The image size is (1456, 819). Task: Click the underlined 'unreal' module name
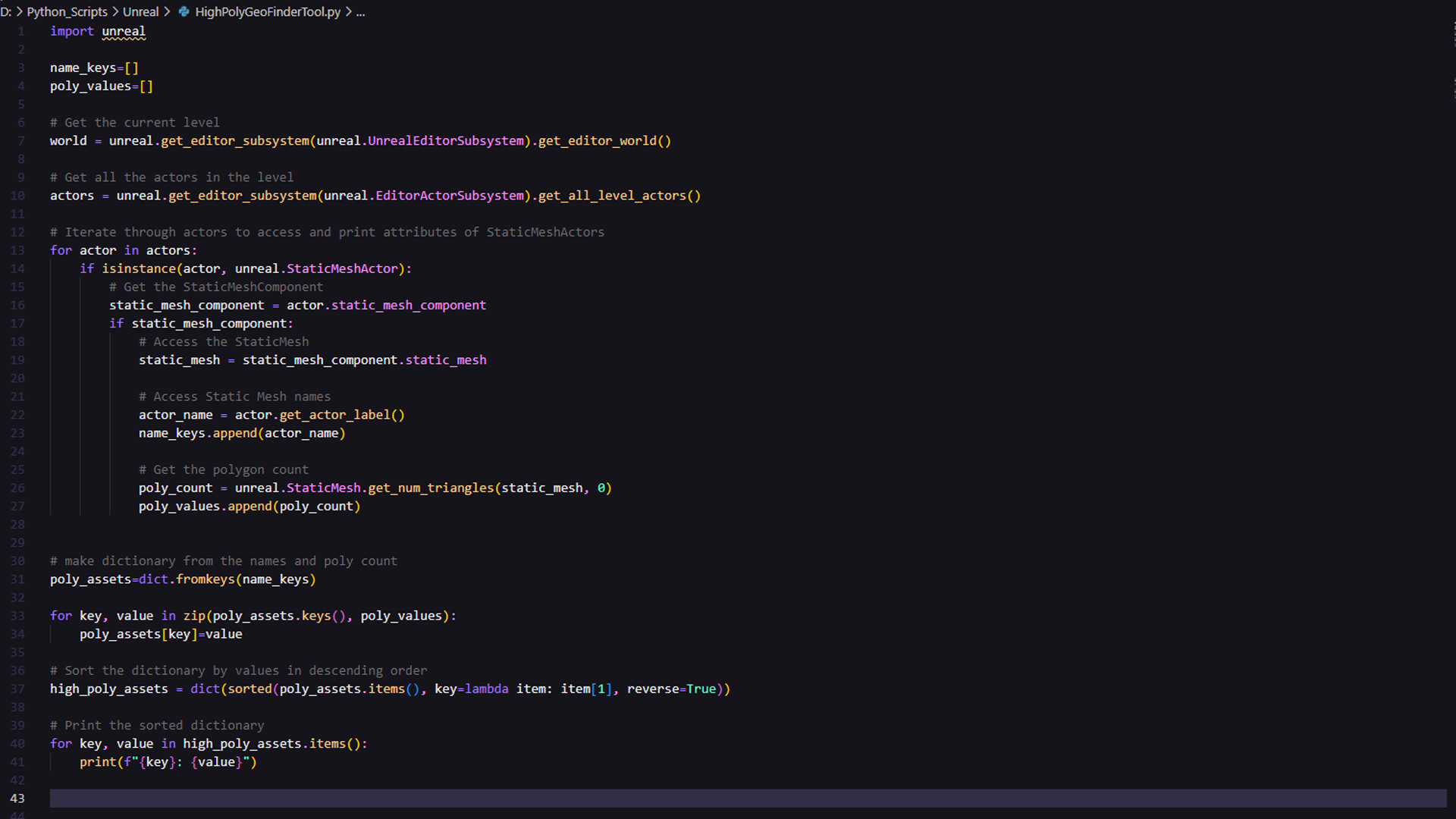124,31
